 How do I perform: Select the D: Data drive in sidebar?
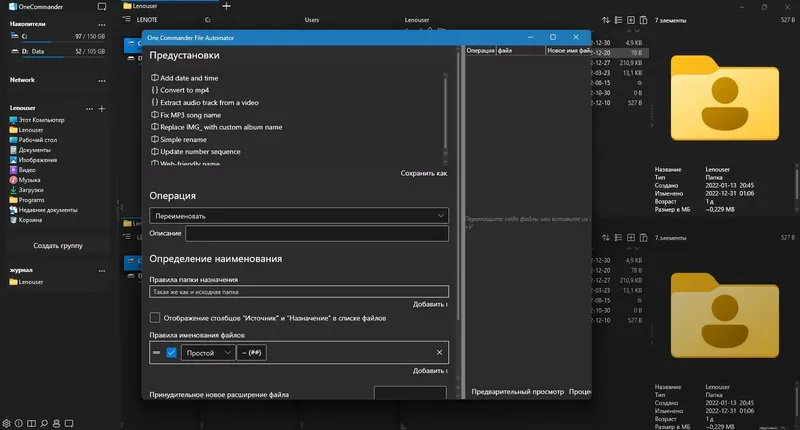coord(57,52)
